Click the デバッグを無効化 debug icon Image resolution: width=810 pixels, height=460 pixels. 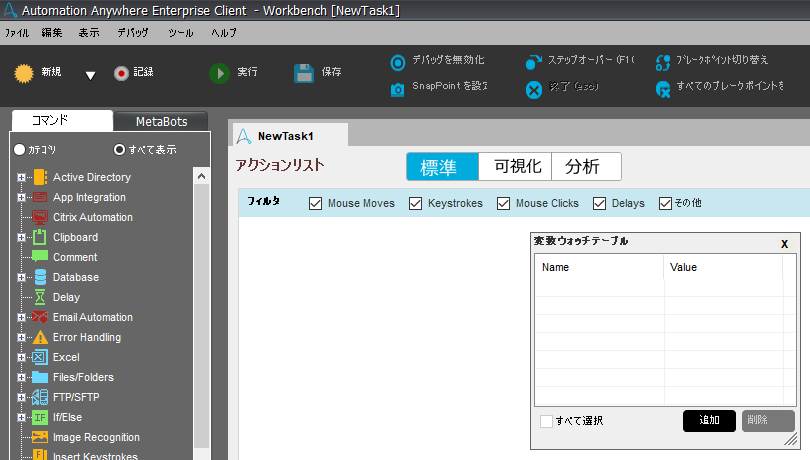398,63
